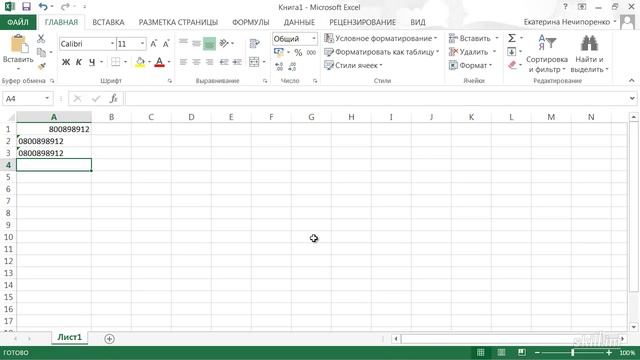Switch to the ФОРМУЛЫ tab
Screen dimensions: 640x360
coord(251,22)
